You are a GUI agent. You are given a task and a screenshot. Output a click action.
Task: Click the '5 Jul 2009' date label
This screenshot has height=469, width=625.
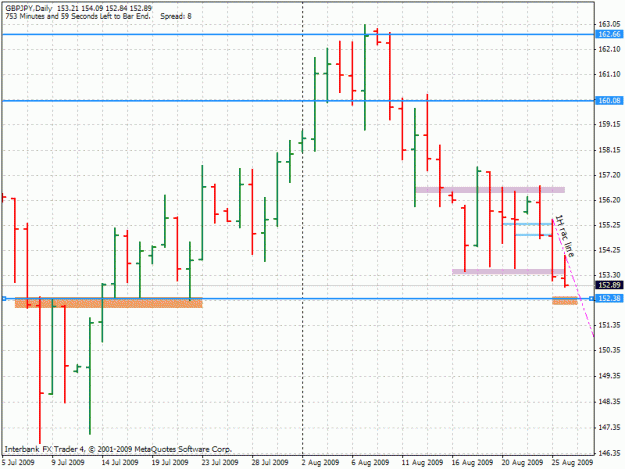click(18, 463)
